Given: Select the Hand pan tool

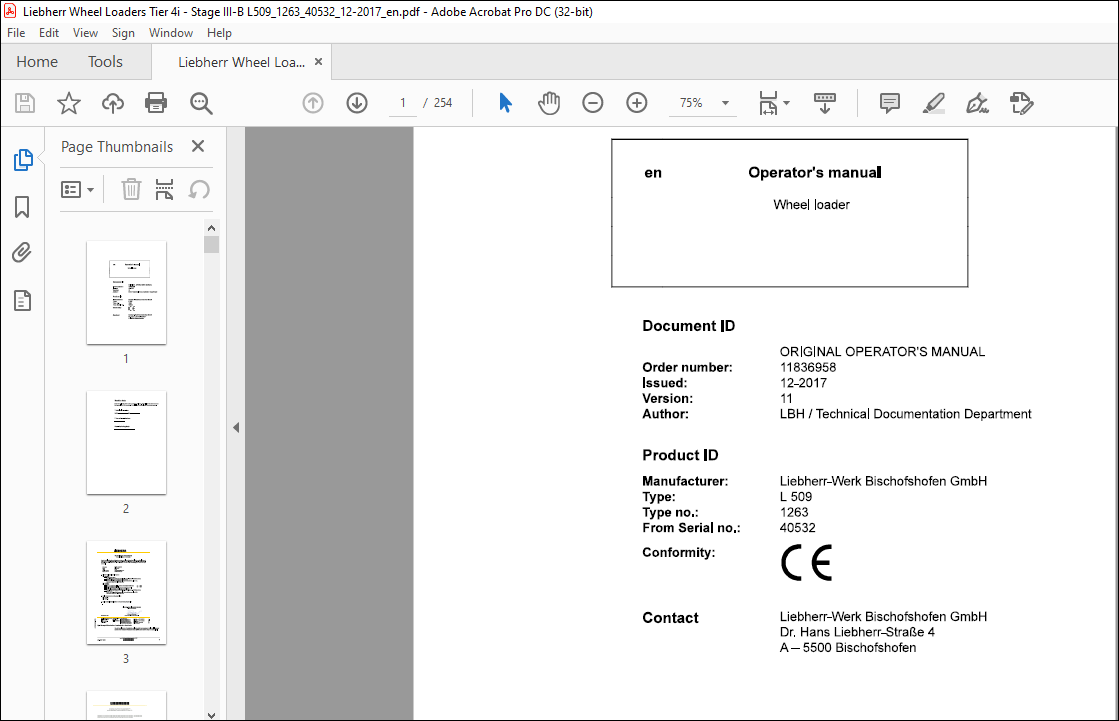Looking at the screenshot, I should [x=549, y=104].
